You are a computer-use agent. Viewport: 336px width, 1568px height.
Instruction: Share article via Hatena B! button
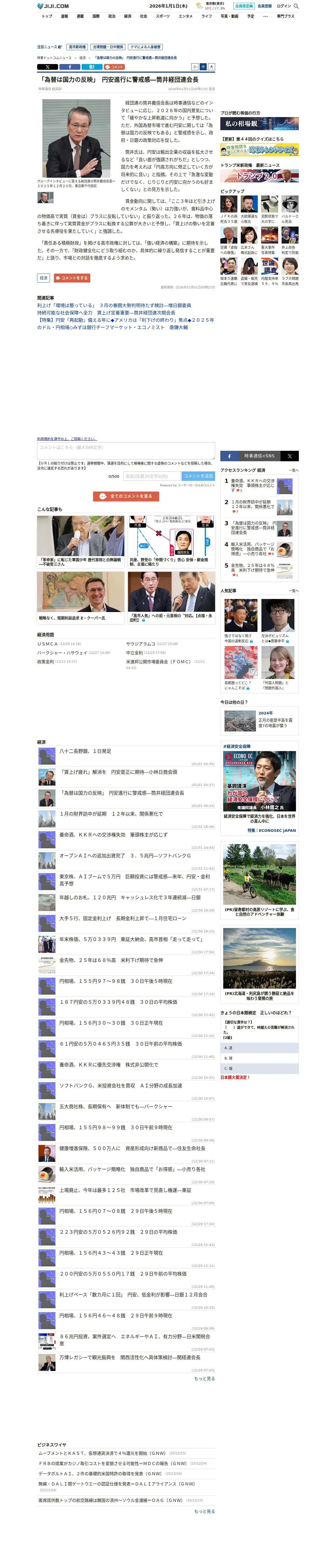click(92, 67)
